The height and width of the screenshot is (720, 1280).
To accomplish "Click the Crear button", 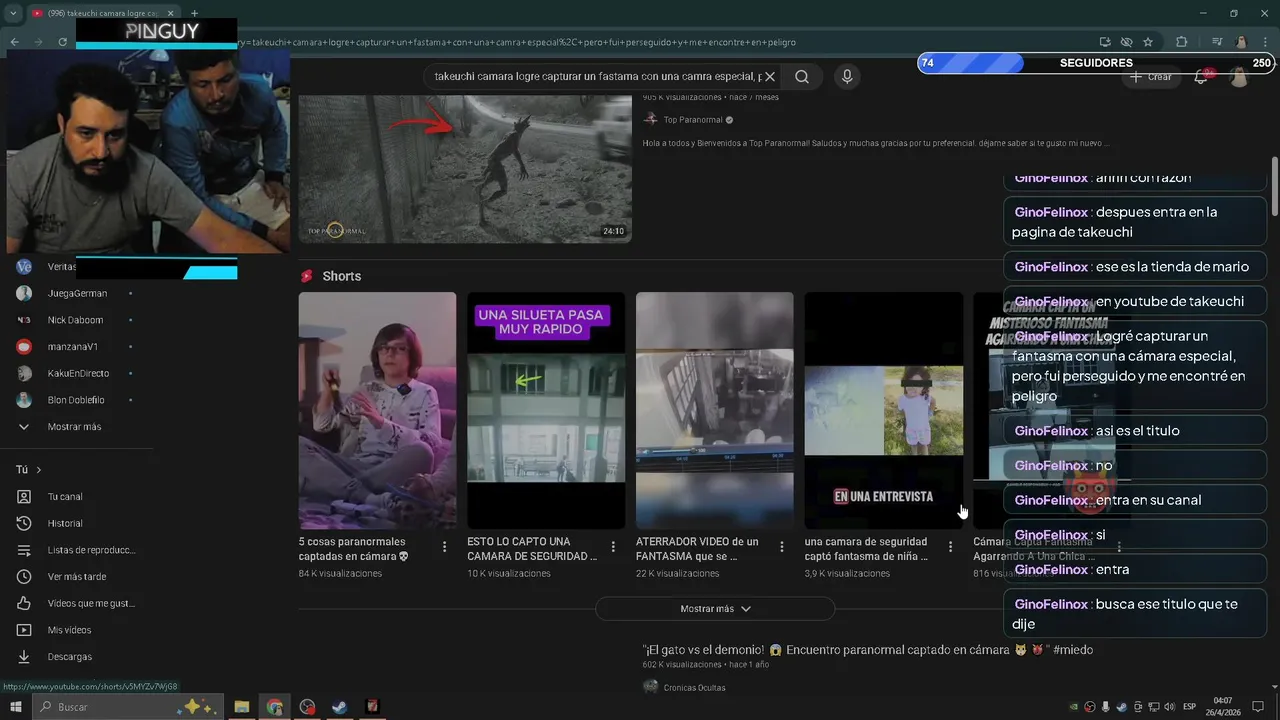I will [x=1150, y=77].
